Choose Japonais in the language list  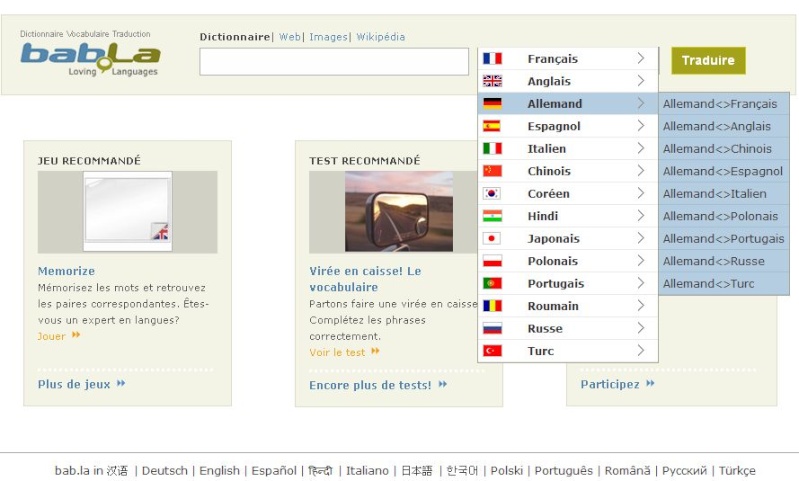(568, 238)
